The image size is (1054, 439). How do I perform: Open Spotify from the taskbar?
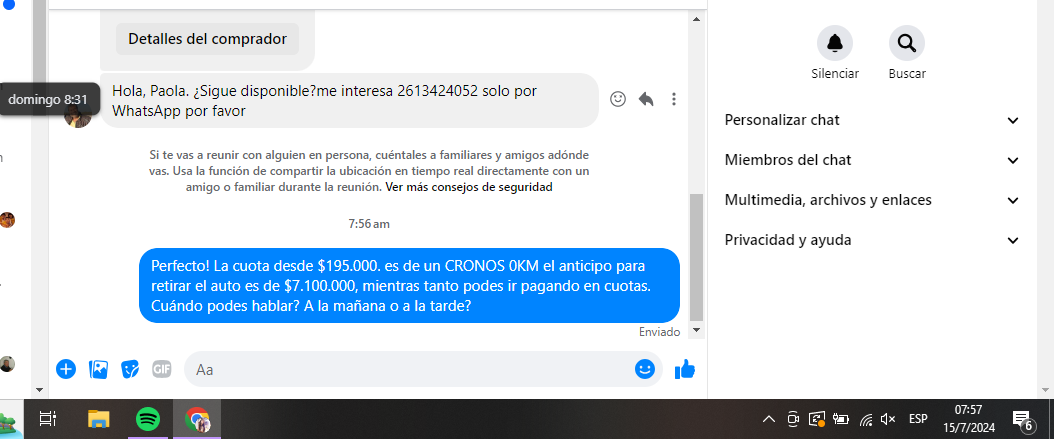148,420
